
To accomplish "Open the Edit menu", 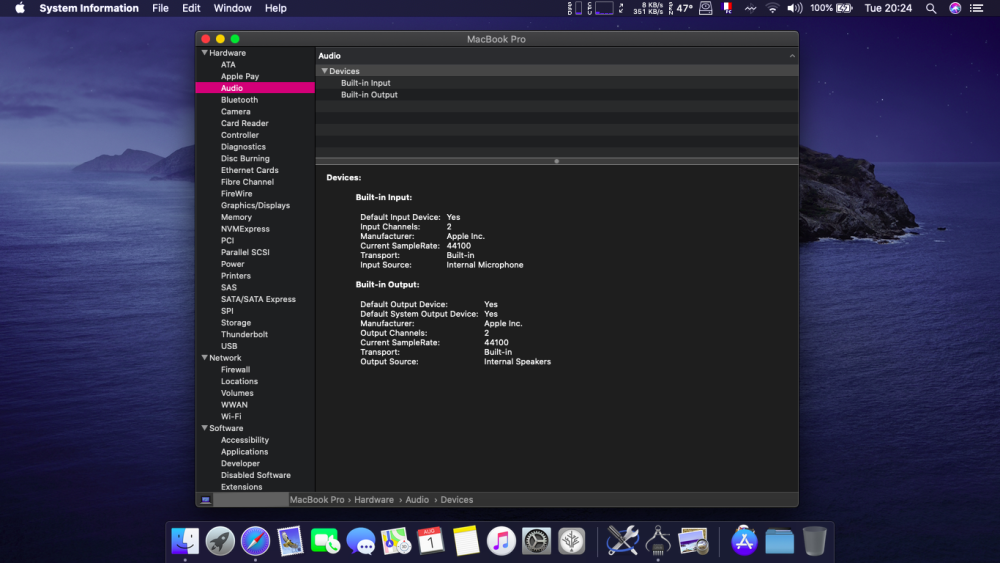I will coord(191,8).
